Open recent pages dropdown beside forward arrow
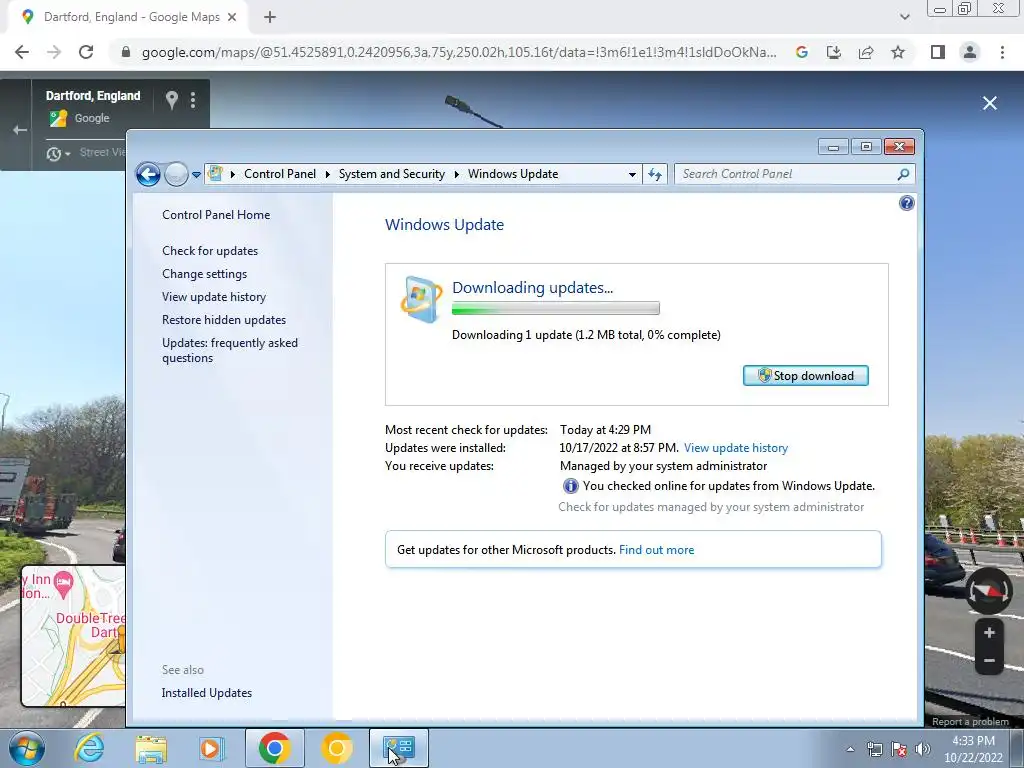 (196, 175)
